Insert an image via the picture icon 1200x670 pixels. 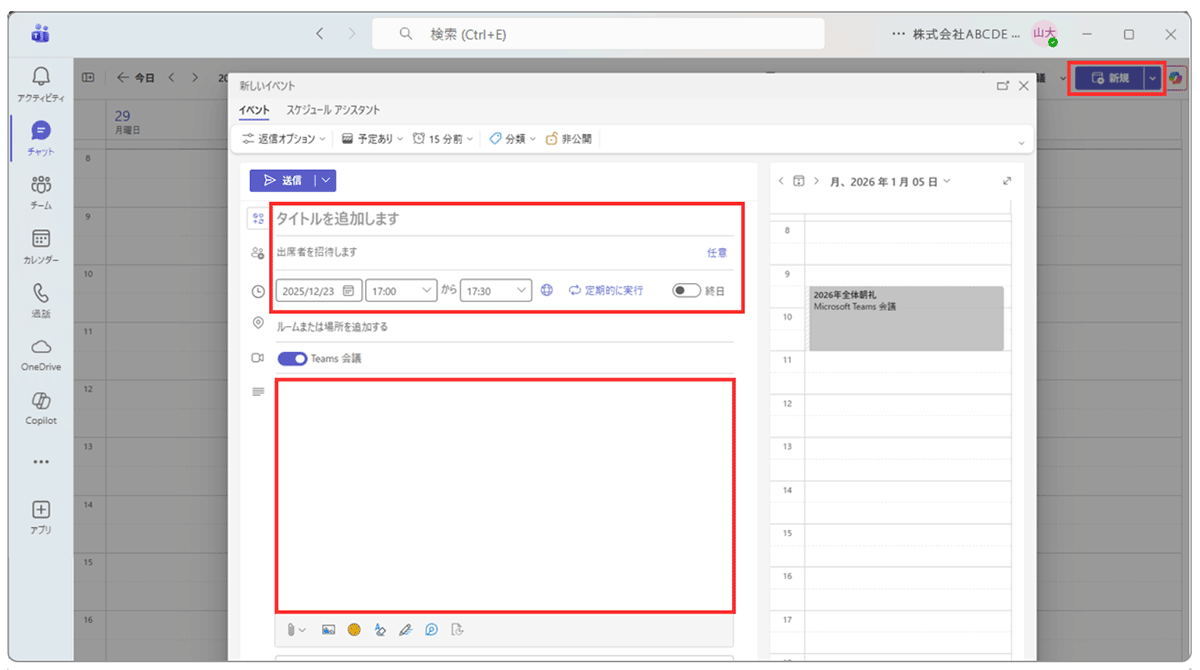(x=328, y=629)
